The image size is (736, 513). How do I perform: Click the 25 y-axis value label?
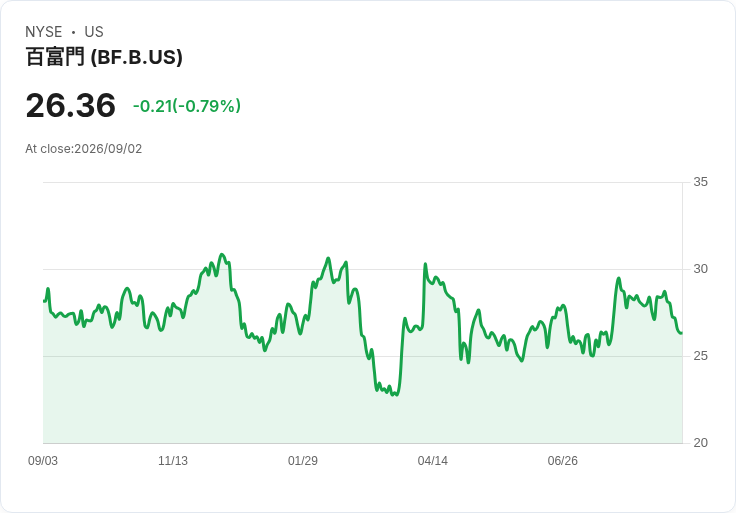click(700, 356)
